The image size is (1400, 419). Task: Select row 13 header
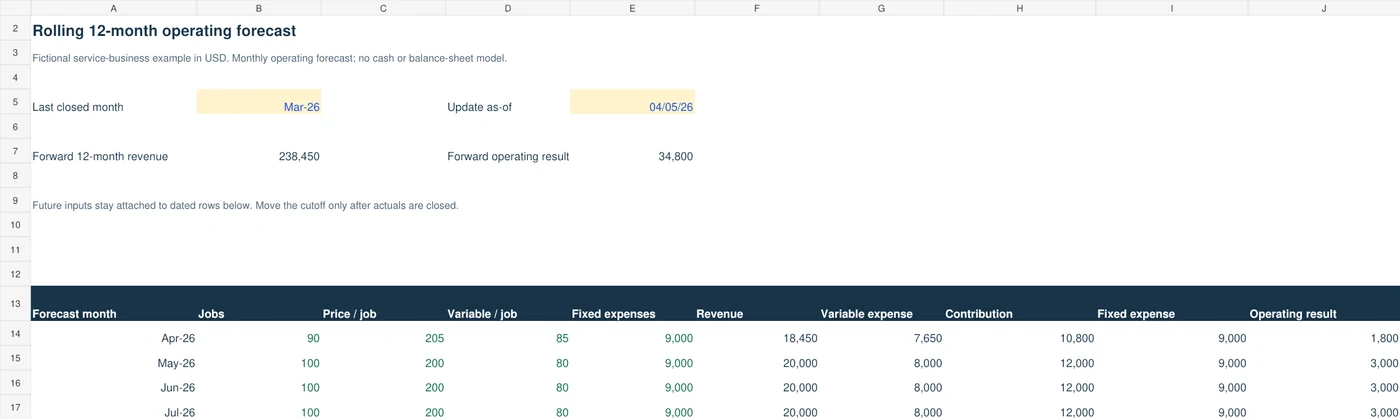(x=15, y=303)
